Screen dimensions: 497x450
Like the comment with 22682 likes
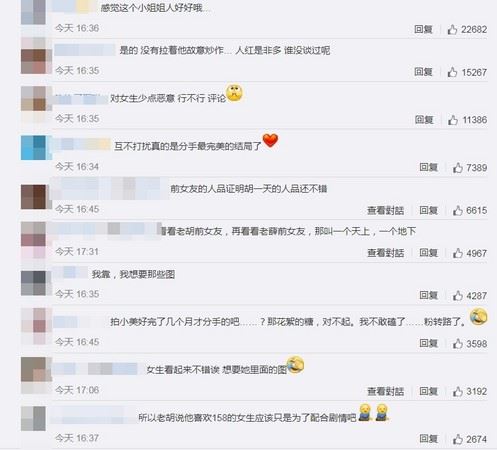[x=452, y=30]
